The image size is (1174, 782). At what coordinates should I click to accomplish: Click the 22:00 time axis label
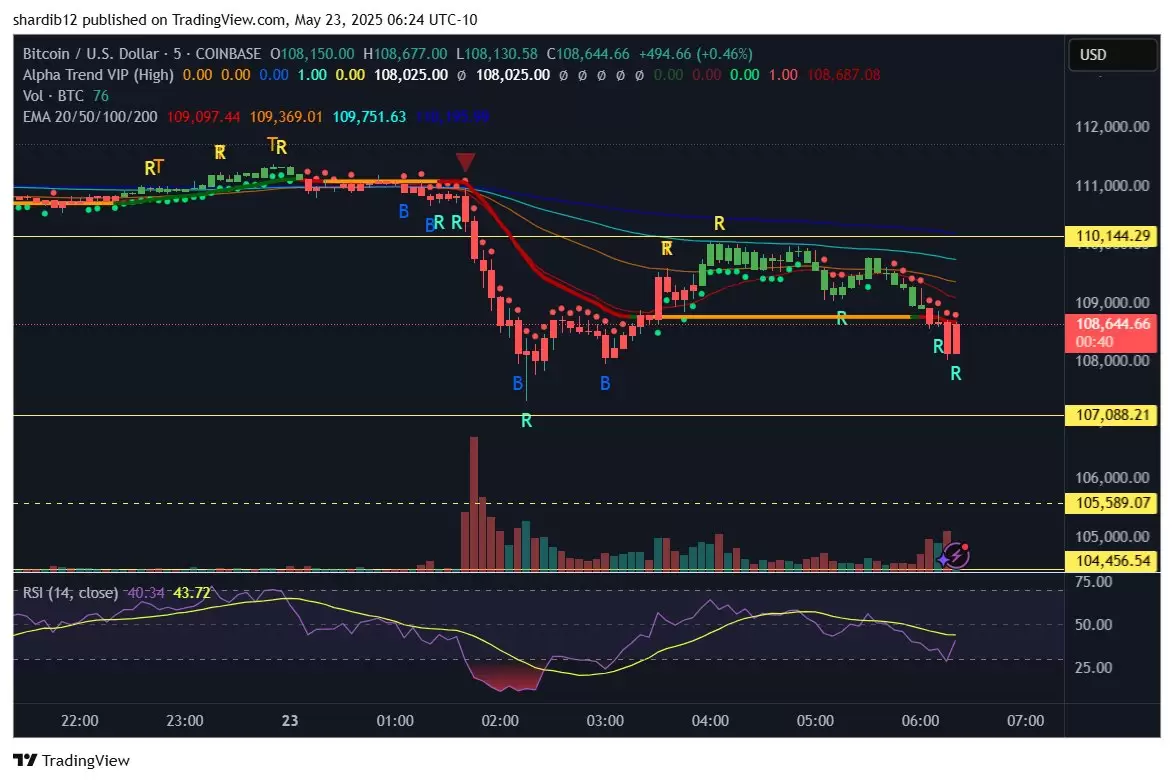click(79, 721)
